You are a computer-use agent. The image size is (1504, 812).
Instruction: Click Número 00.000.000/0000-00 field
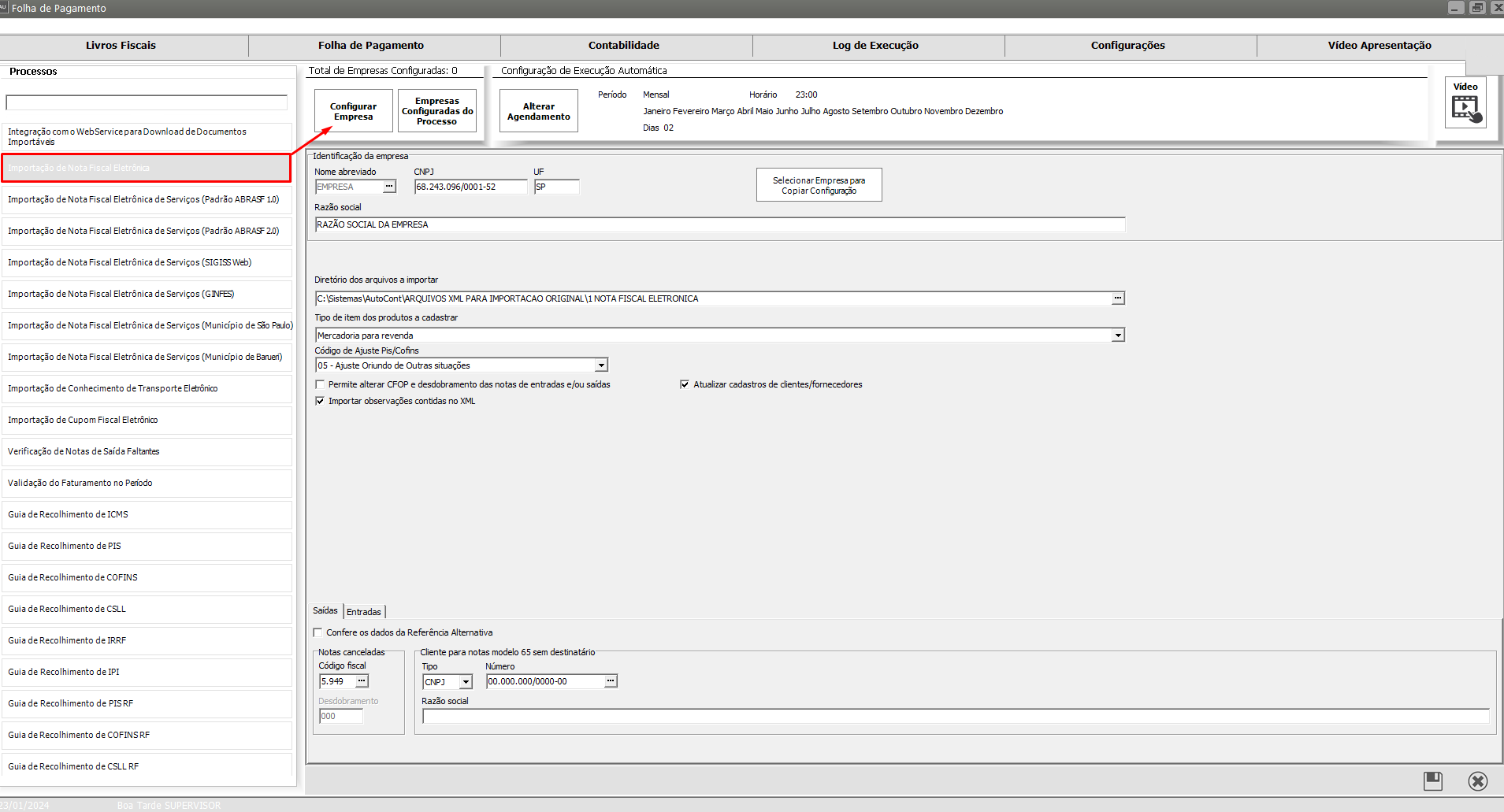coord(545,681)
